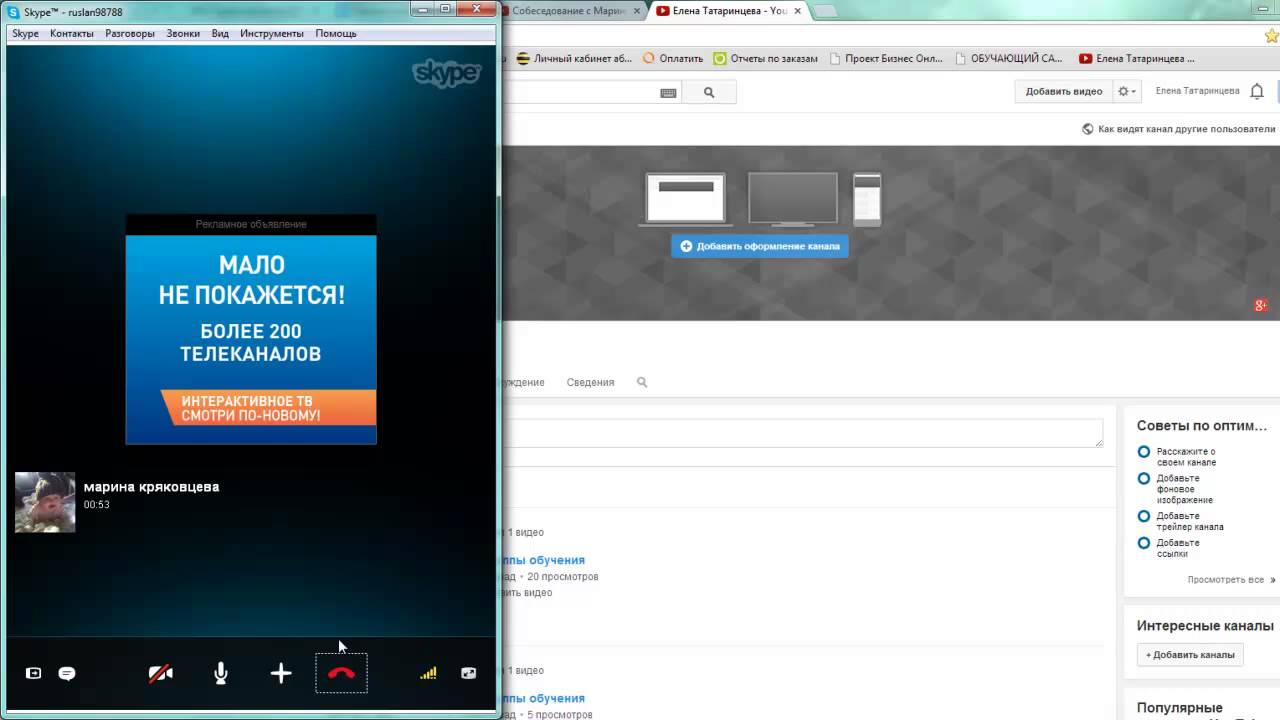
Task: Click Добавить оформление канала button
Action: [x=760, y=246]
